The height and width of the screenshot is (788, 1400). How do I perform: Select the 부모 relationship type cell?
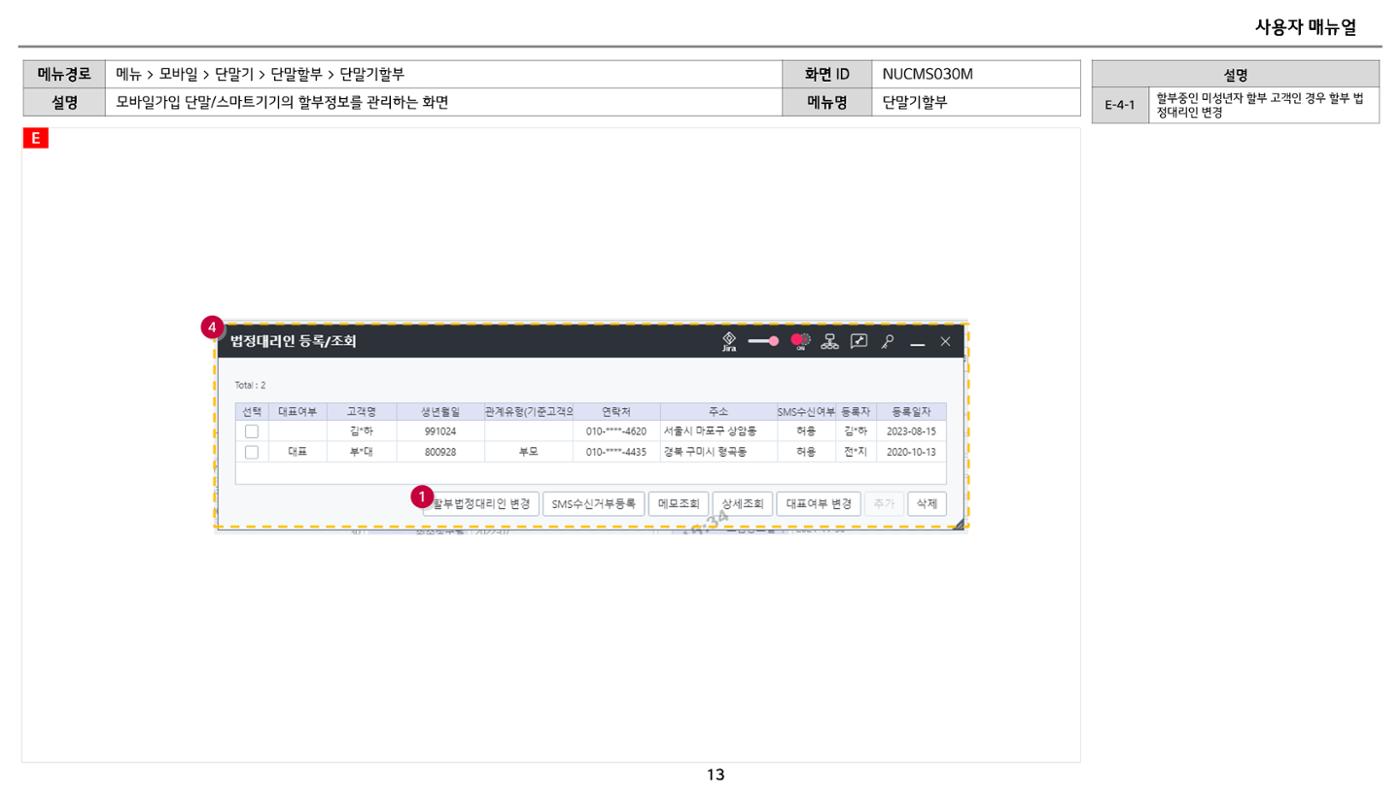tap(529, 452)
